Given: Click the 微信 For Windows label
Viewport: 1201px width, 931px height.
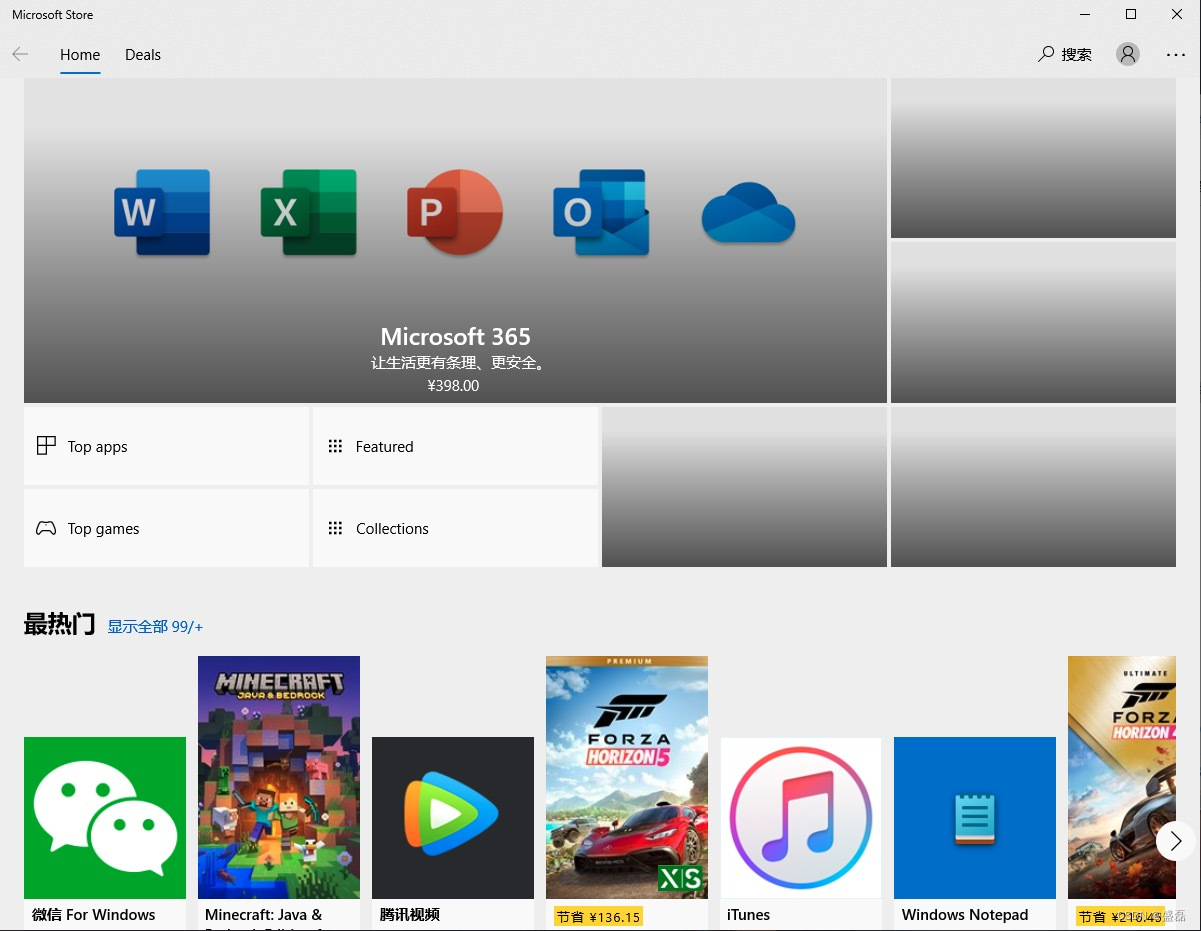Looking at the screenshot, I should point(94,914).
